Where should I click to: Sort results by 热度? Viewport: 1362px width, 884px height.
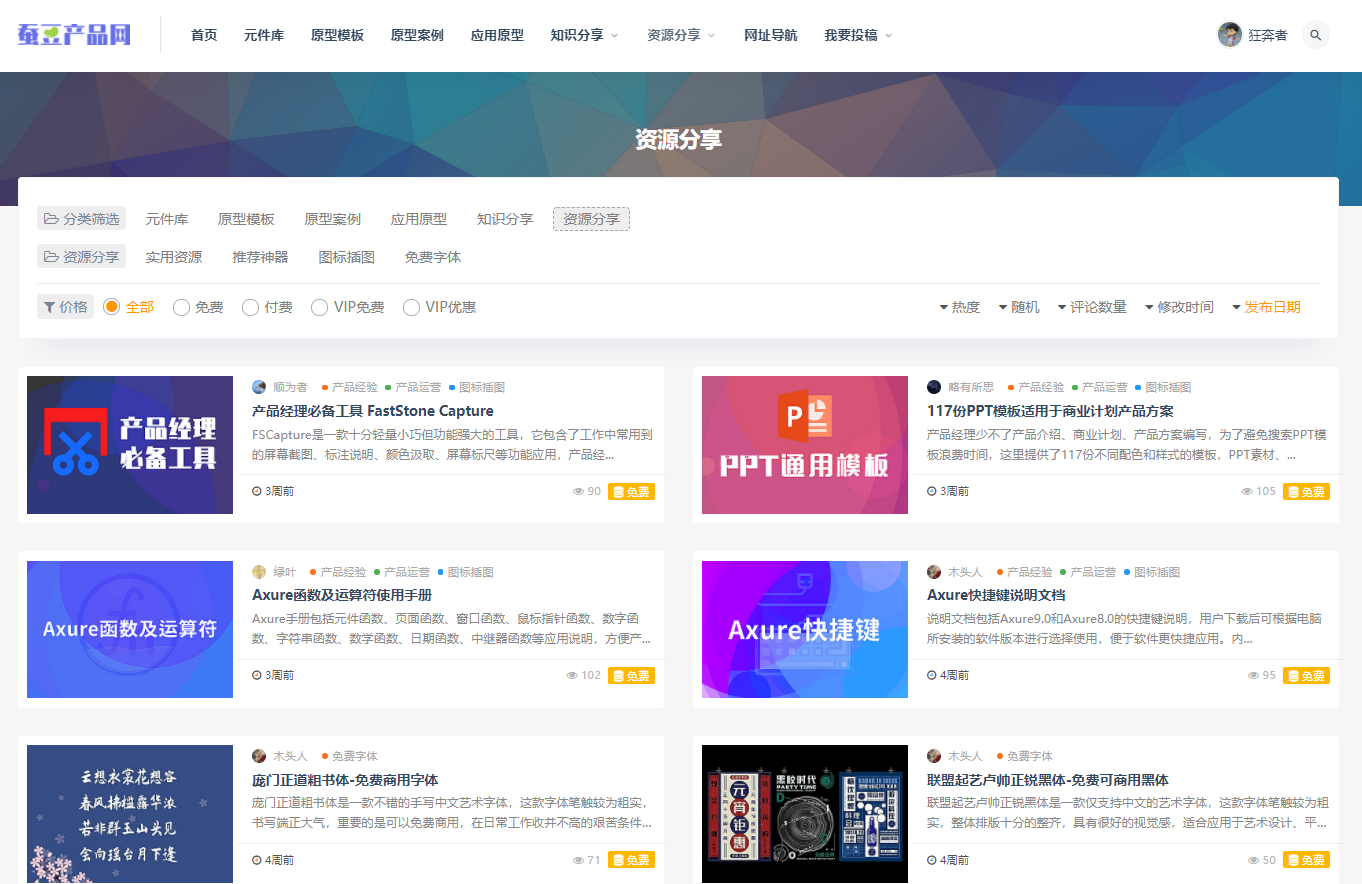960,307
